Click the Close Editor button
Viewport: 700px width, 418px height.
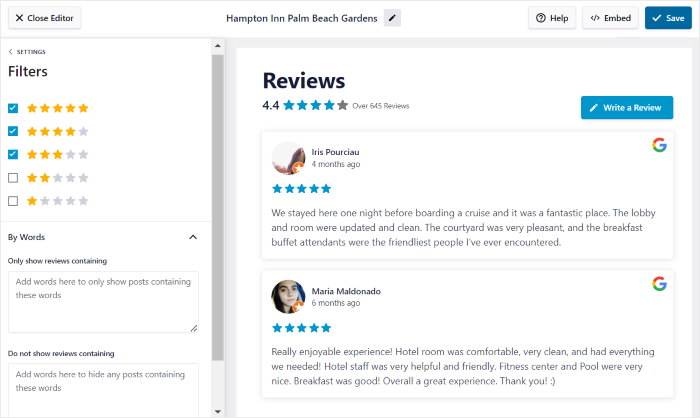click(x=43, y=18)
